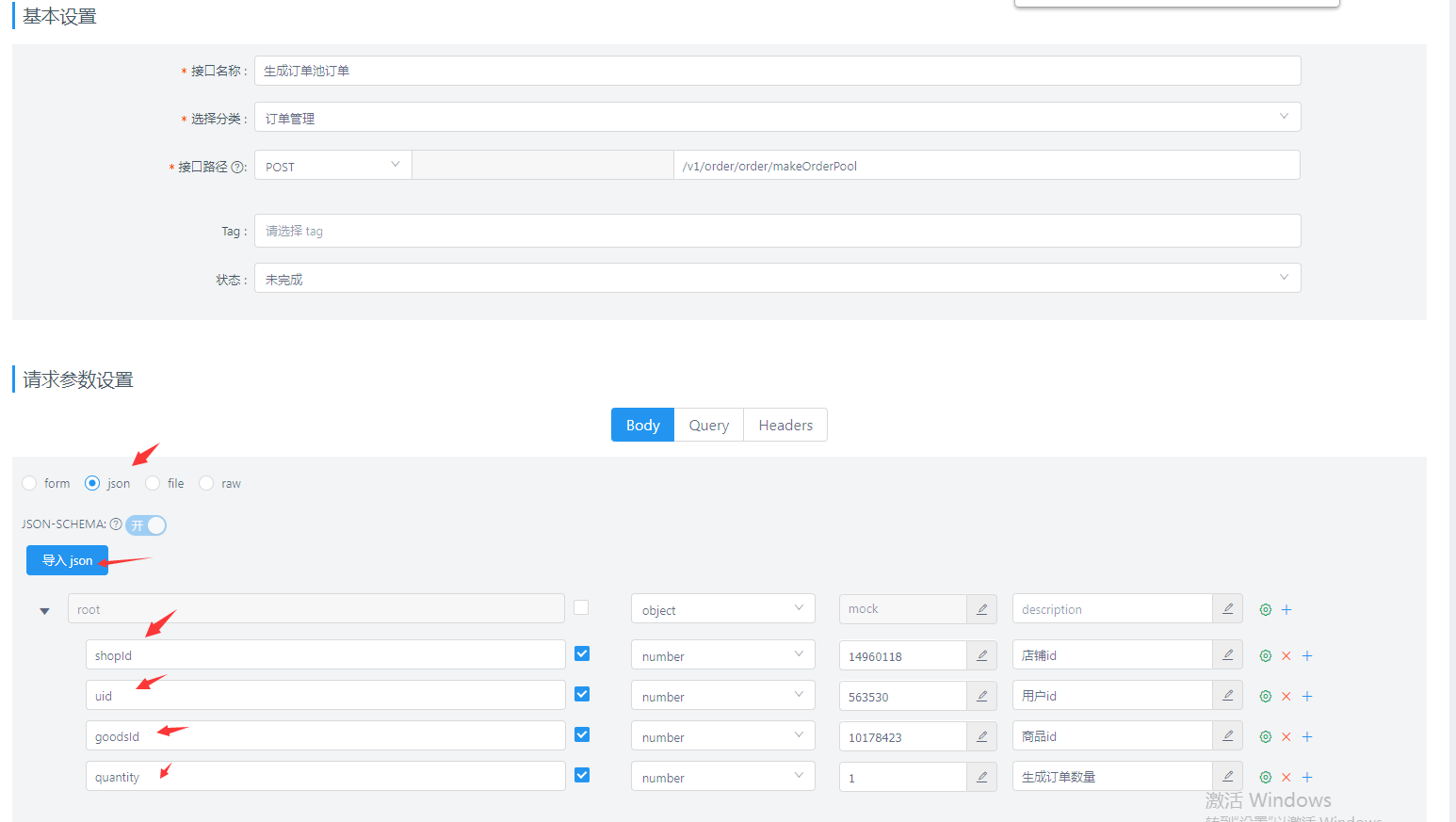1456x822 pixels.
Task: Remove goodsId parameter with red X icon
Action: point(1286,736)
